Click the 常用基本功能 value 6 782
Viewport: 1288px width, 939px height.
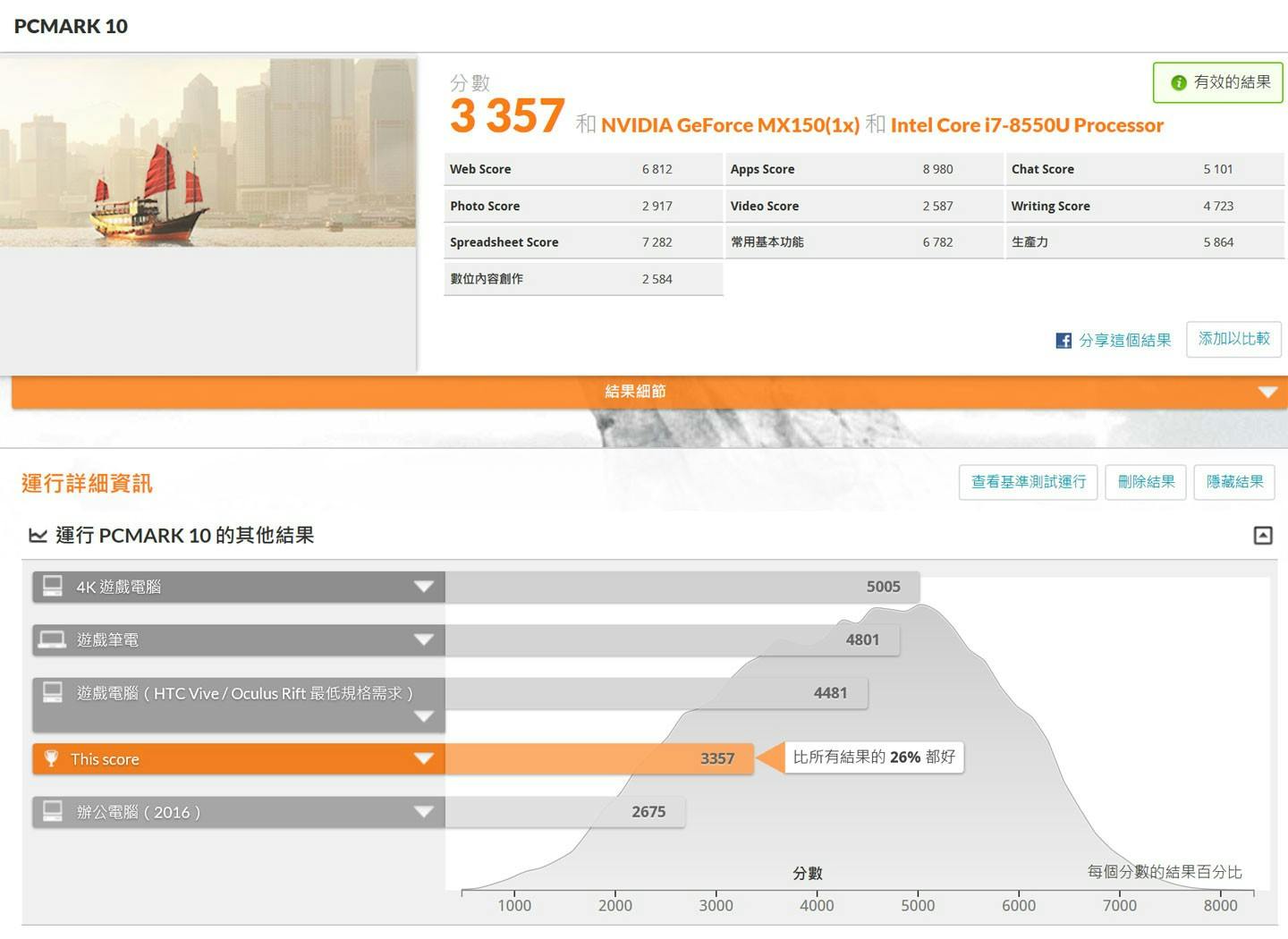[x=937, y=242]
